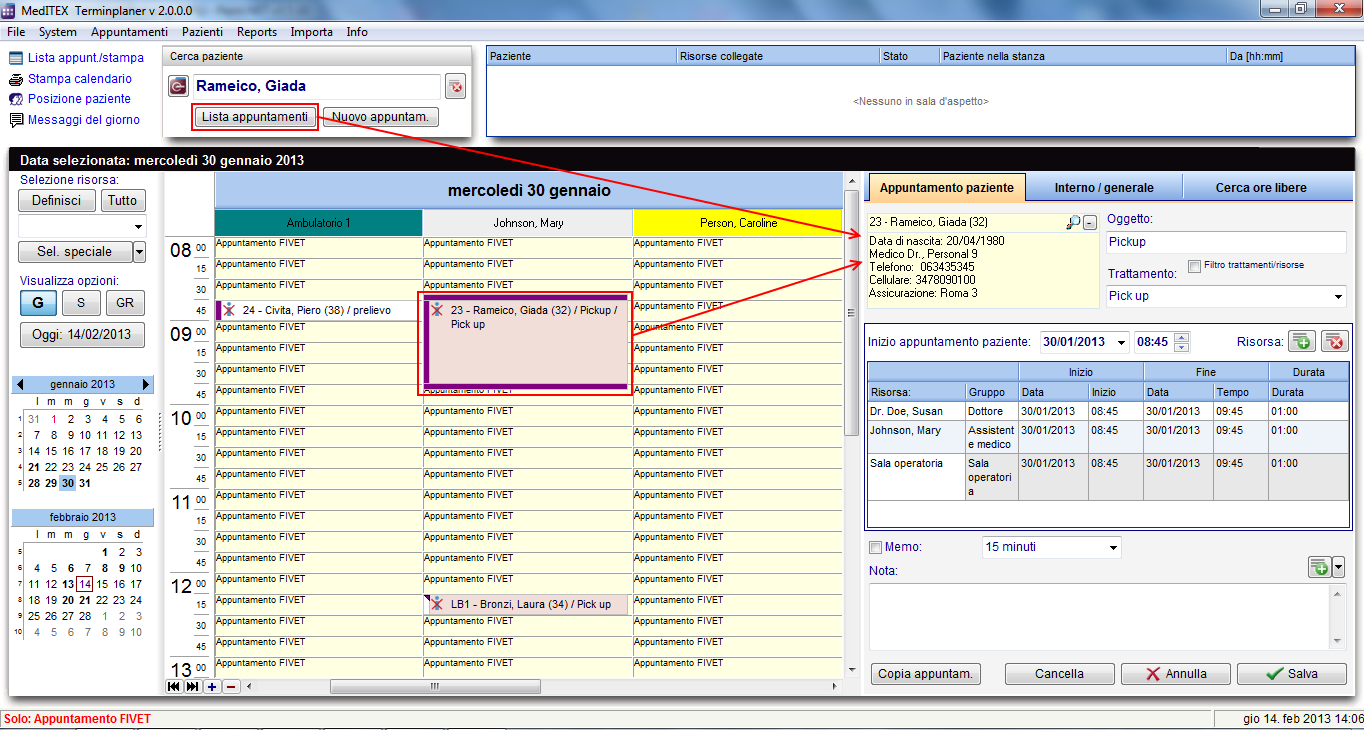Image resolution: width=1364 pixels, height=730 pixels.
Task: Click in the Oggetto field containing Pickup
Action: click(1226, 242)
